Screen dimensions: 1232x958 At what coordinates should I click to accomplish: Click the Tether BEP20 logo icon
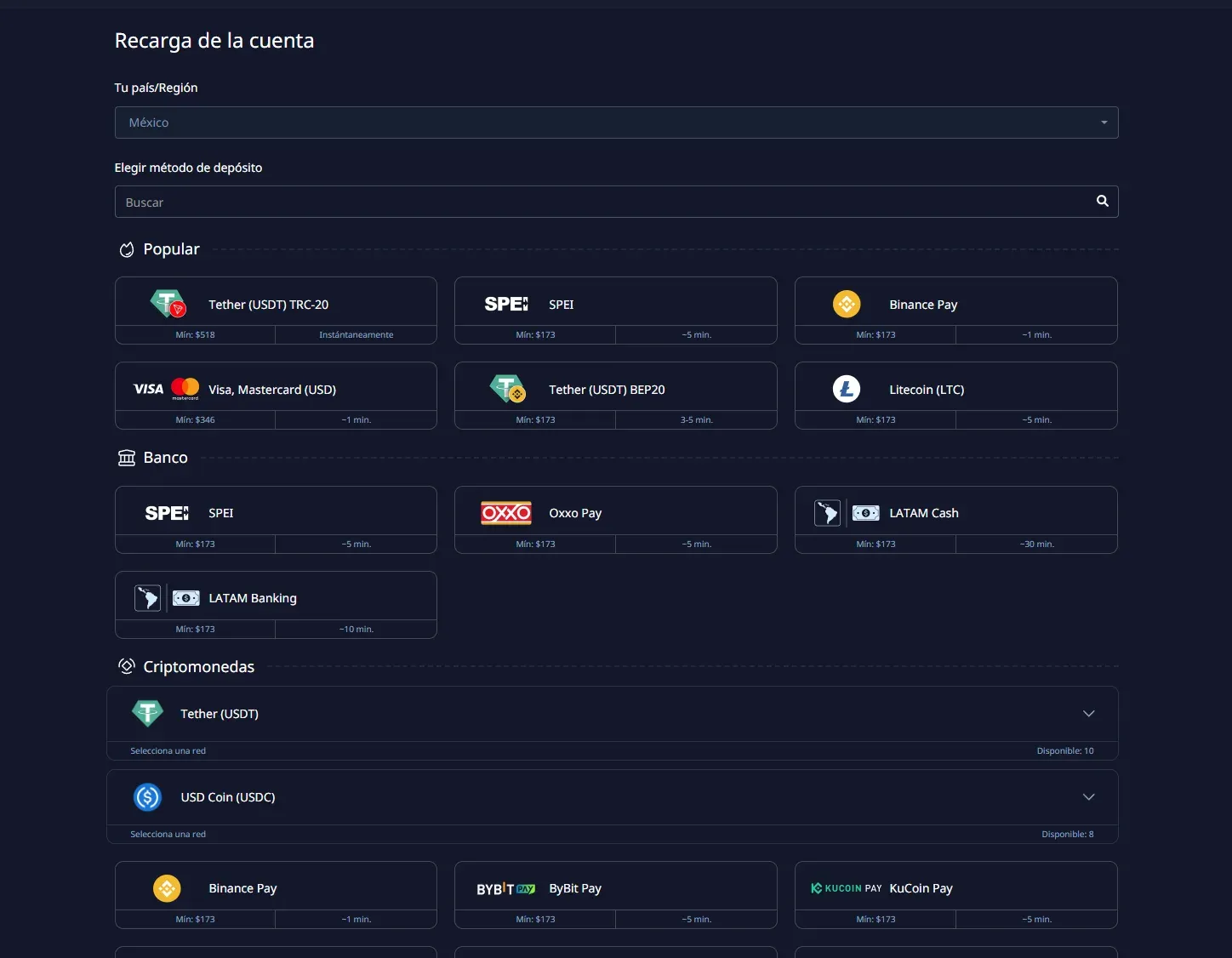point(508,389)
